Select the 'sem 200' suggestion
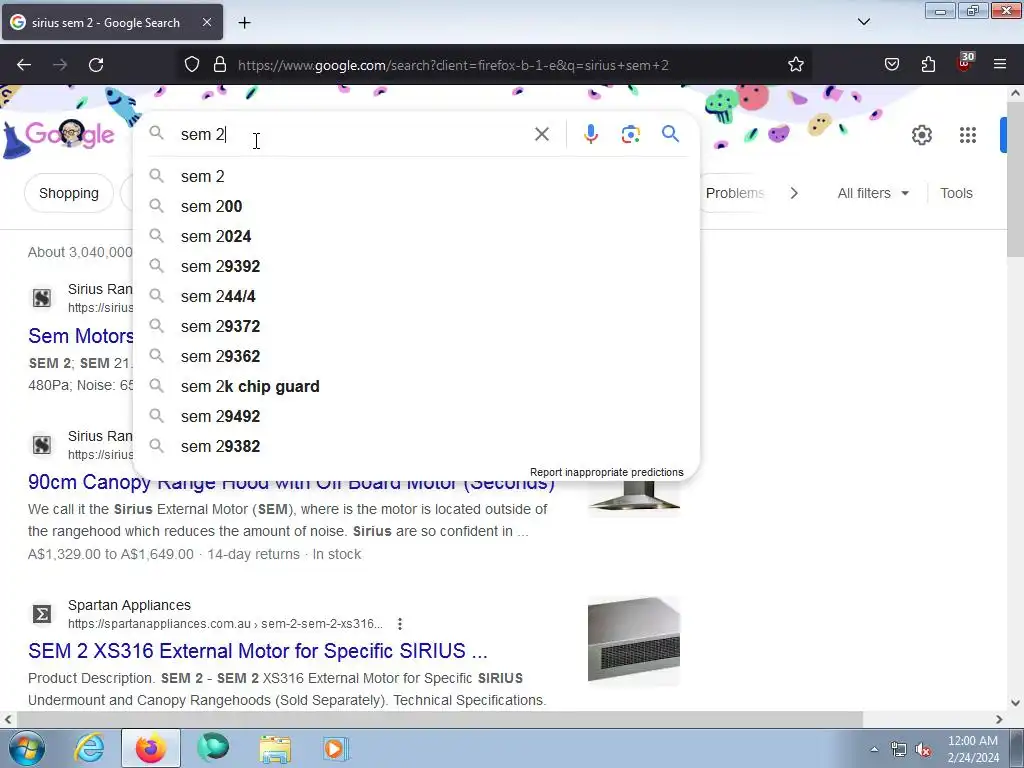Screen dimensions: 1024x768 pyautogui.click(x=417, y=206)
